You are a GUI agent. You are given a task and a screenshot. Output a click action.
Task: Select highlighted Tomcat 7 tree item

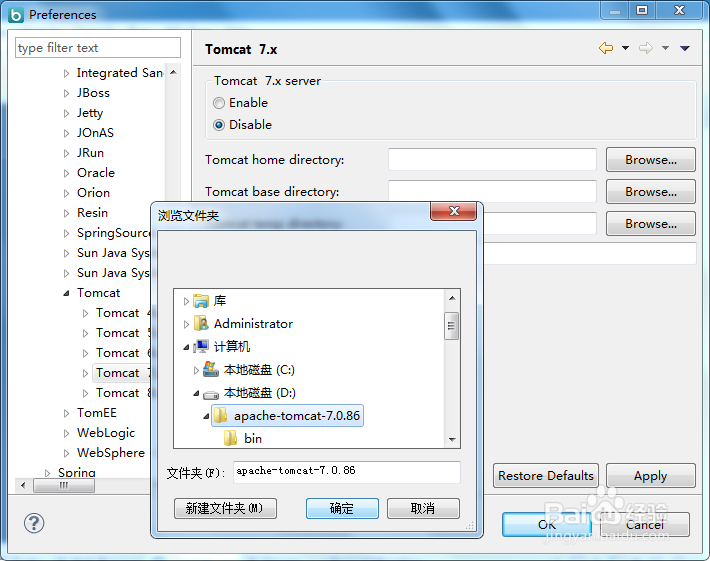point(121,373)
